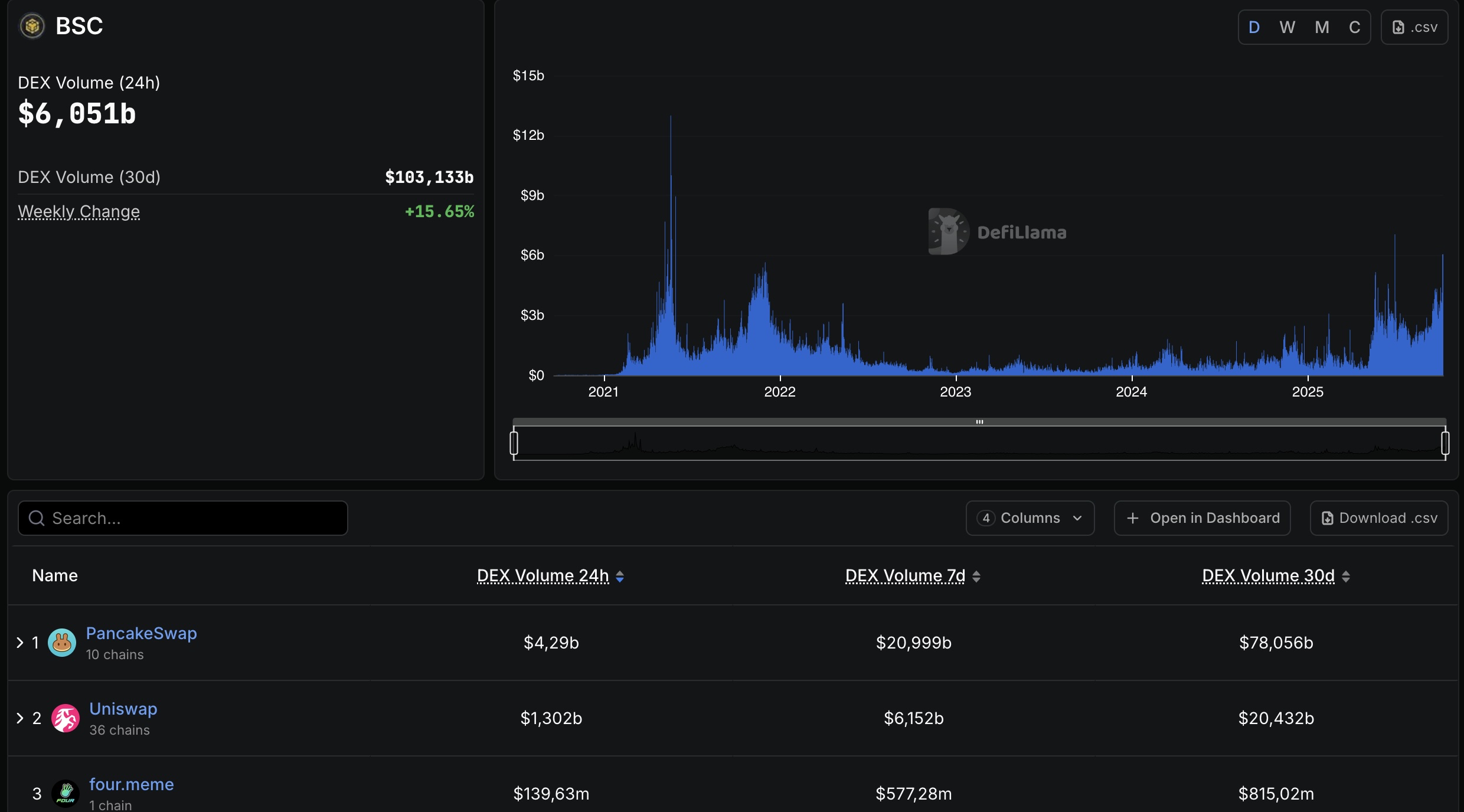1464x812 pixels.
Task: Sort by DEX Volume 7d arrows
Action: 976,577
